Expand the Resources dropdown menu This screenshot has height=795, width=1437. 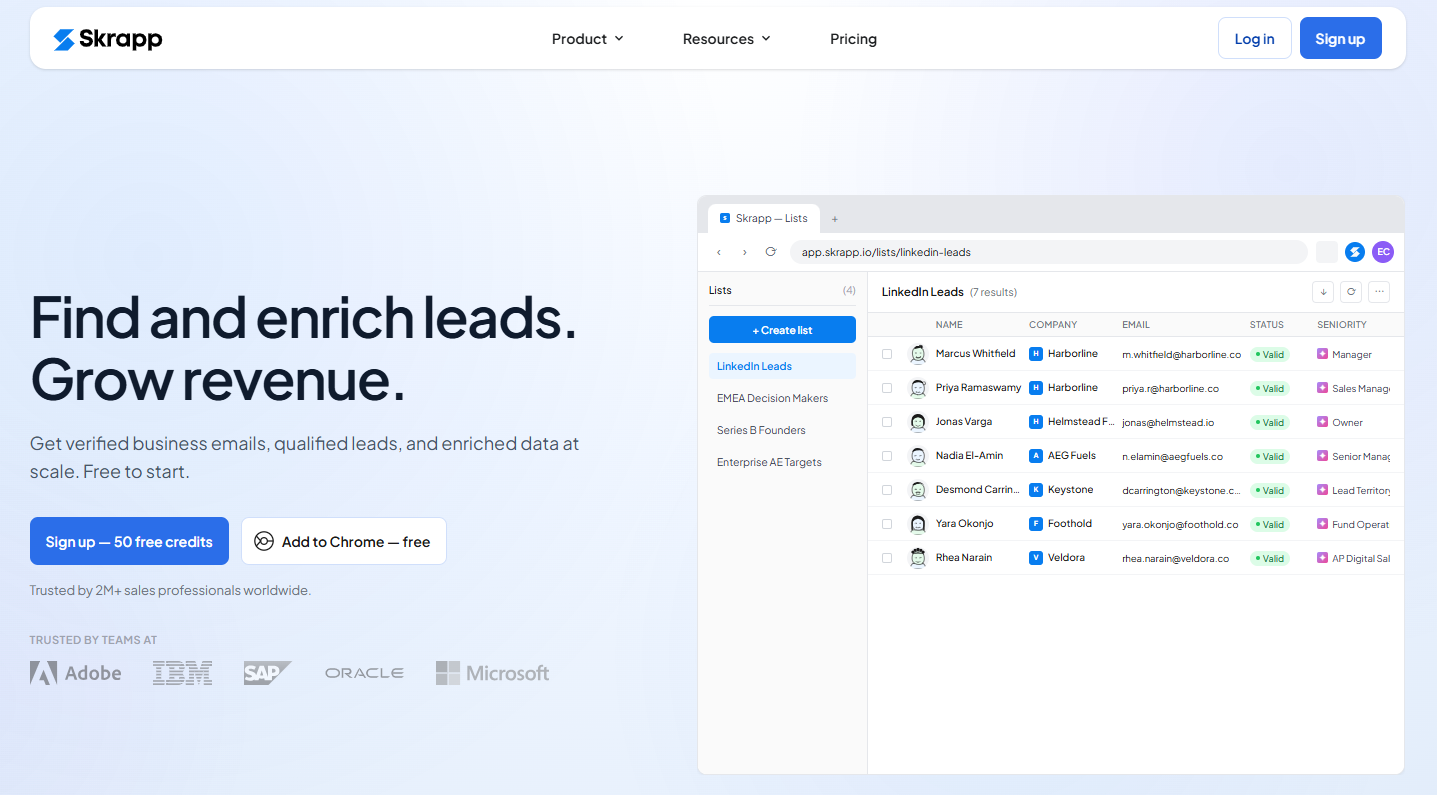[x=727, y=39]
